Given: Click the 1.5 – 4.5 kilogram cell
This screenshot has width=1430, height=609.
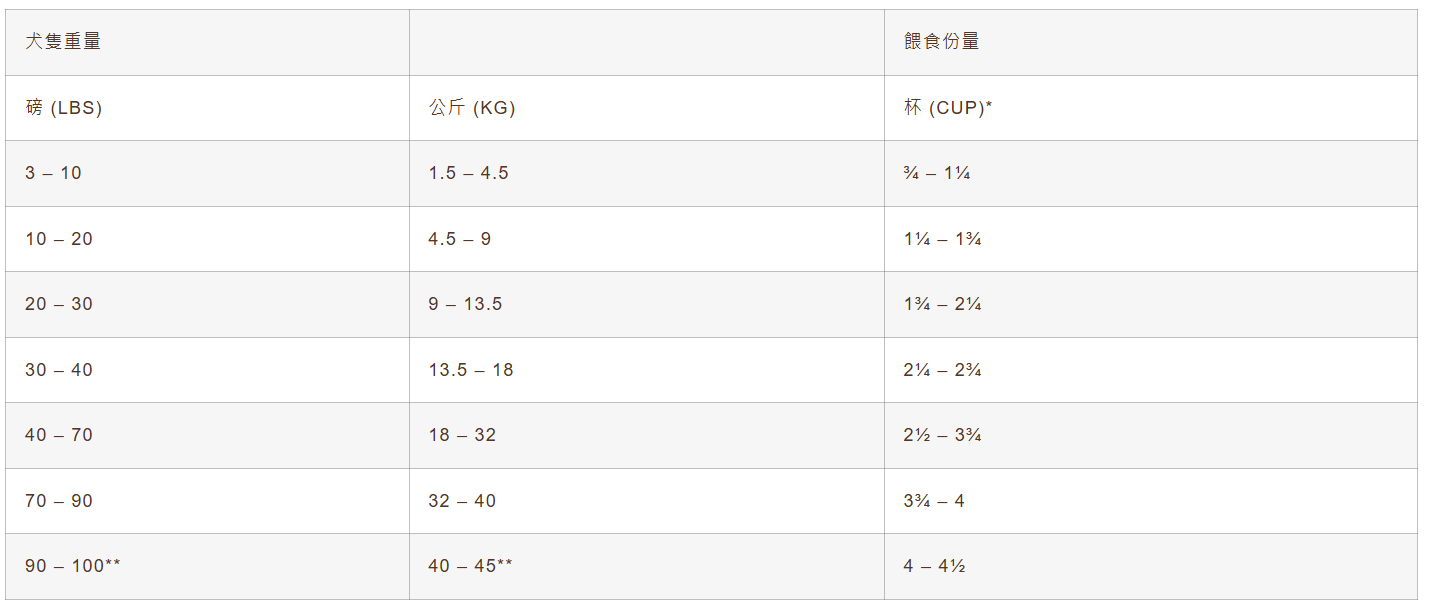Looking at the screenshot, I should pyautogui.click(x=469, y=173).
